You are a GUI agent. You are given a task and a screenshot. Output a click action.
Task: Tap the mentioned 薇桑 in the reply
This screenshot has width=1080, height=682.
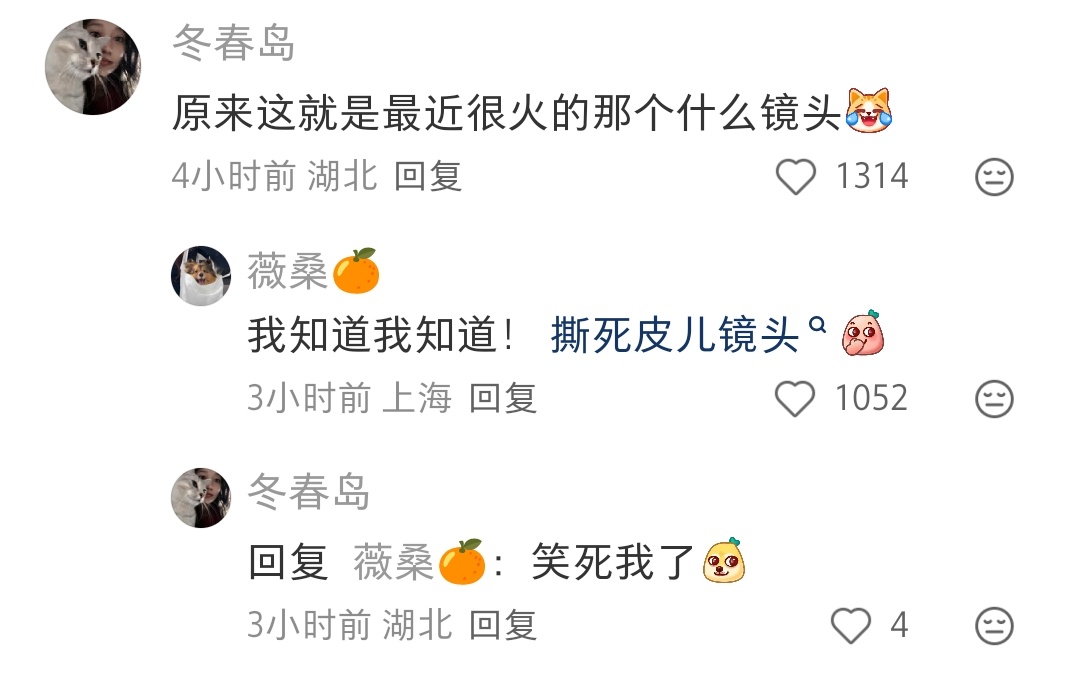coord(419,562)
